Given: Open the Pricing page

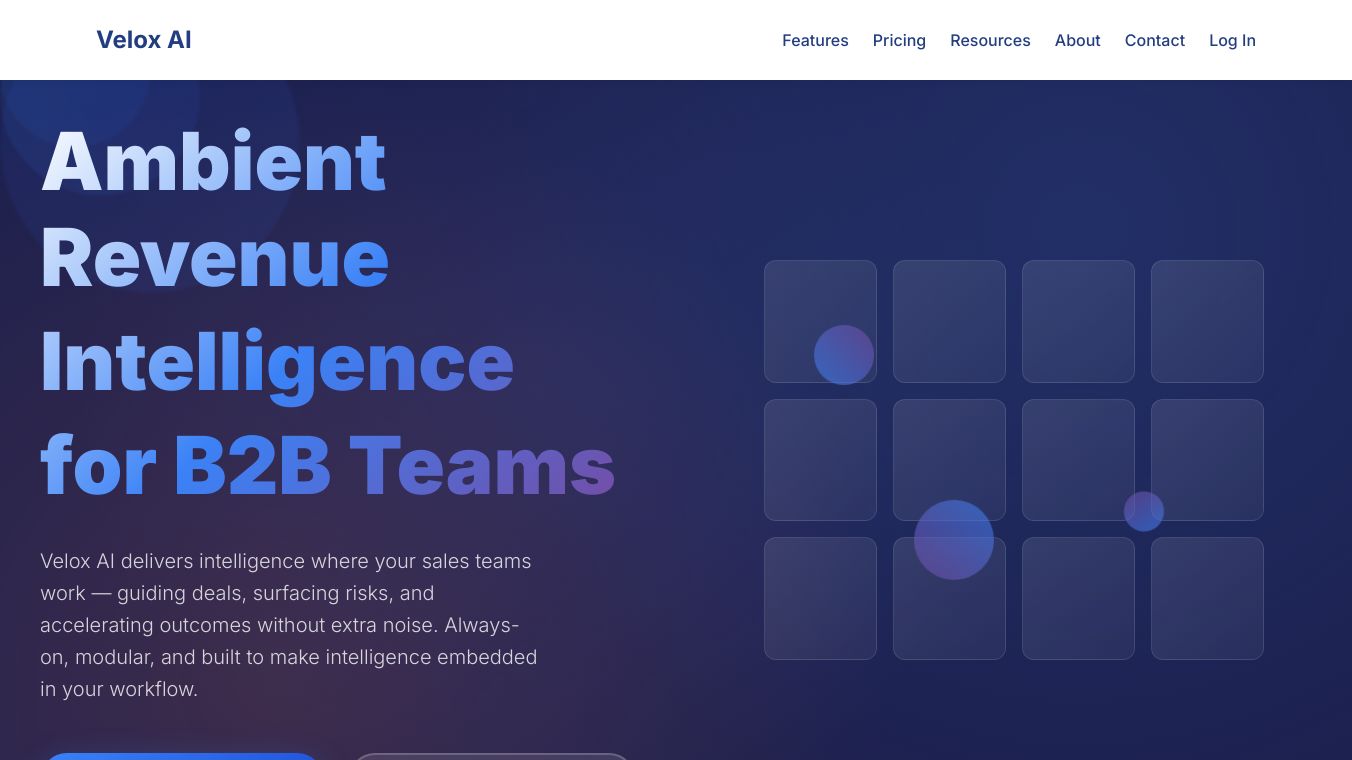Looking at the screenshot, I should tap(899, 40).
